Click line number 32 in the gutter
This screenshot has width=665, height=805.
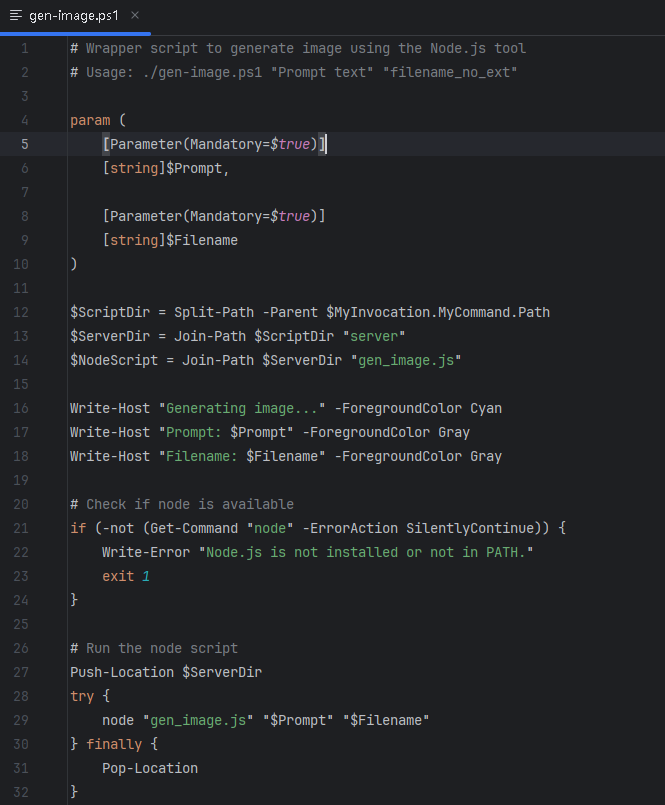[21, 792]
